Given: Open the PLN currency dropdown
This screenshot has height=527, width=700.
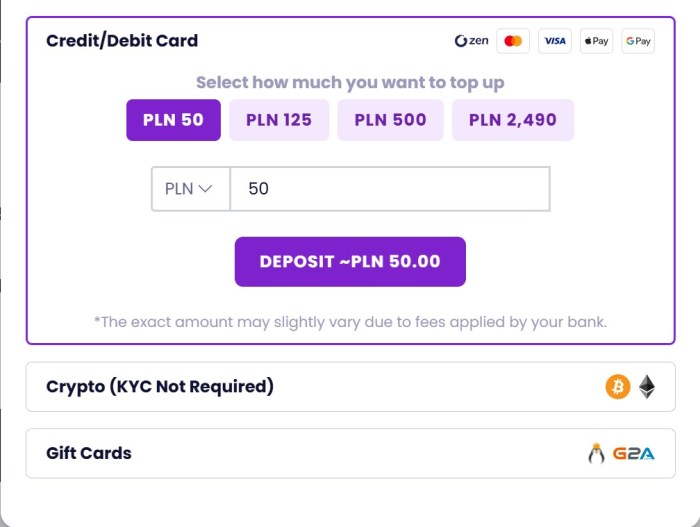Looking at the screenshot, I should [190, 188].
